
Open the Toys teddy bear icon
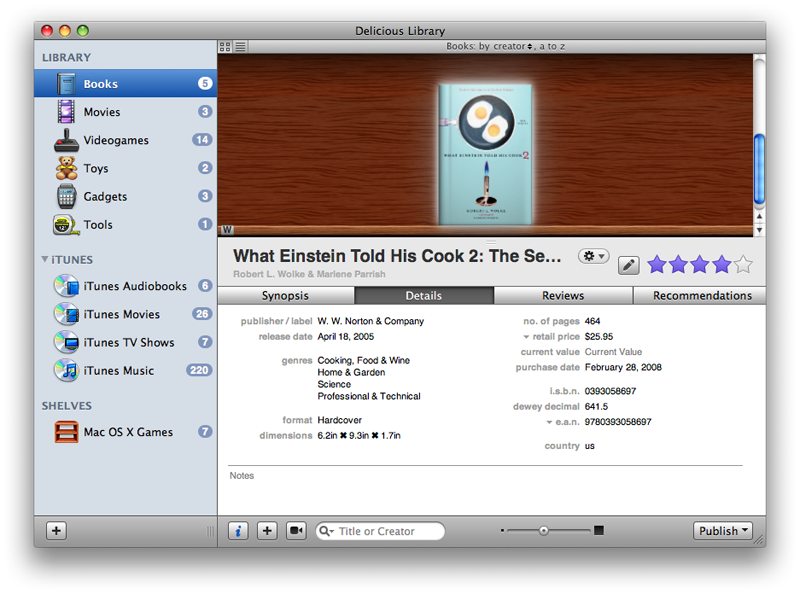point(66,168)
